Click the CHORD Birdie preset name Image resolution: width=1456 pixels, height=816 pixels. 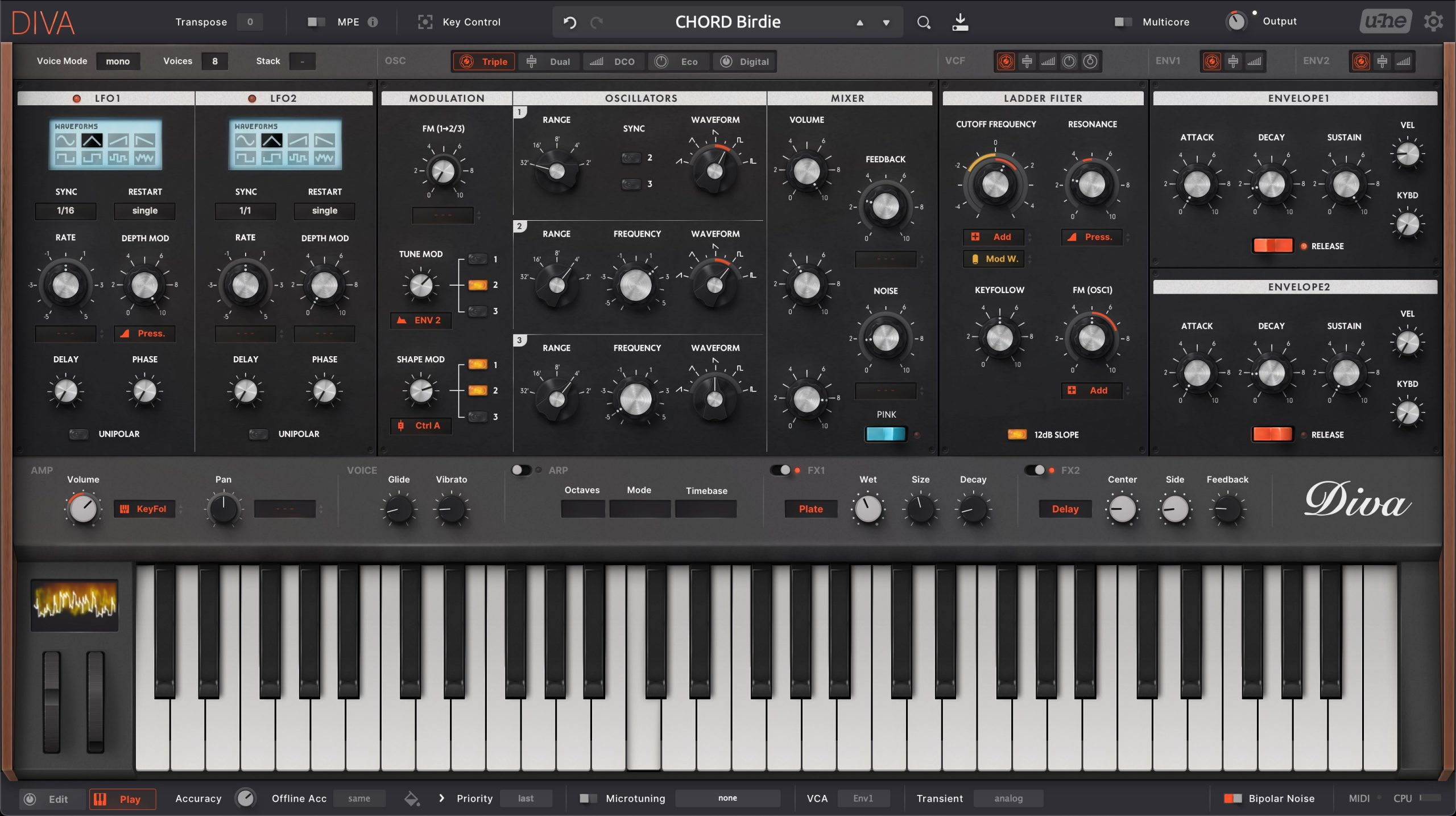727,22
